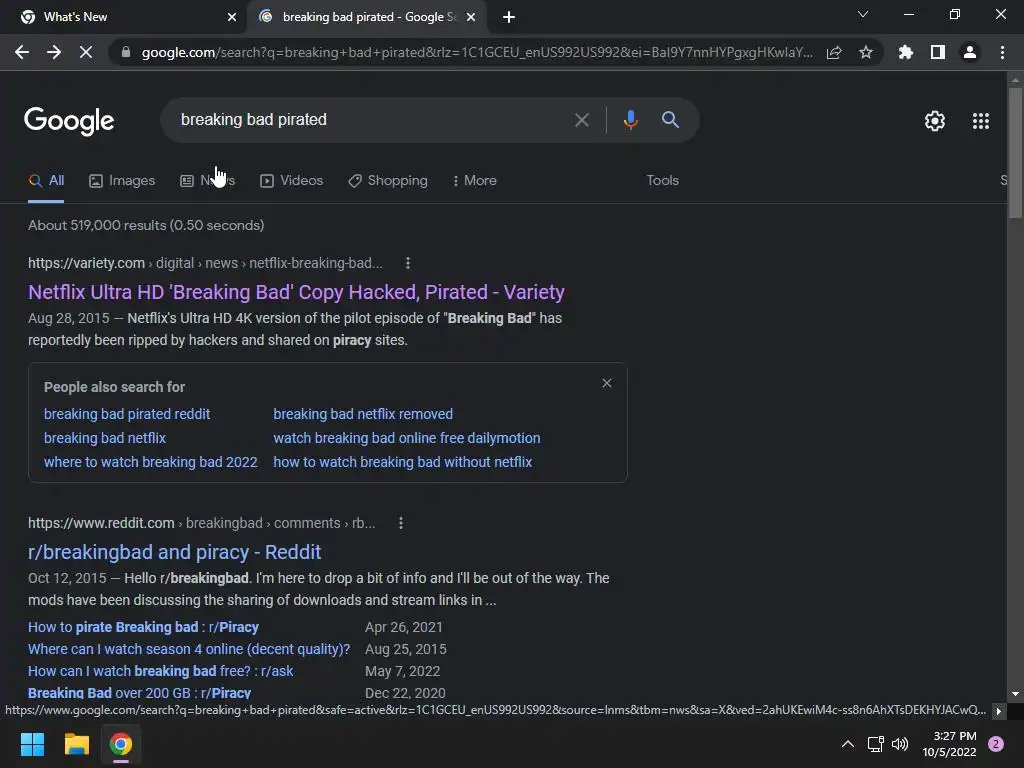Image resolution: width=1024 pixels, height=768 pixels.
Task: Go forward using the browser forward arrow
Action: [x=54, y=52]
